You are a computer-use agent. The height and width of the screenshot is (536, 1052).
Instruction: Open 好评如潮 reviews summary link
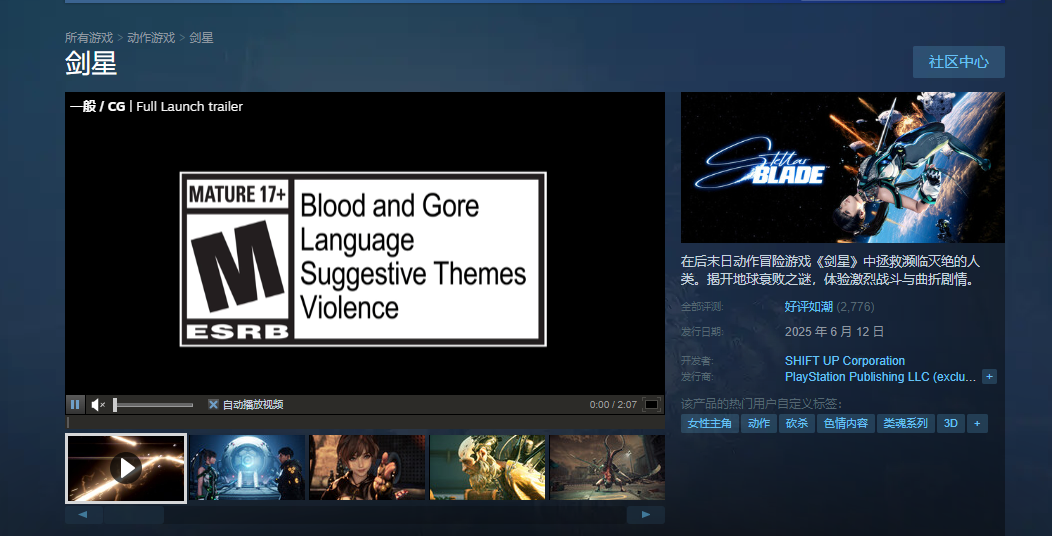808,307
